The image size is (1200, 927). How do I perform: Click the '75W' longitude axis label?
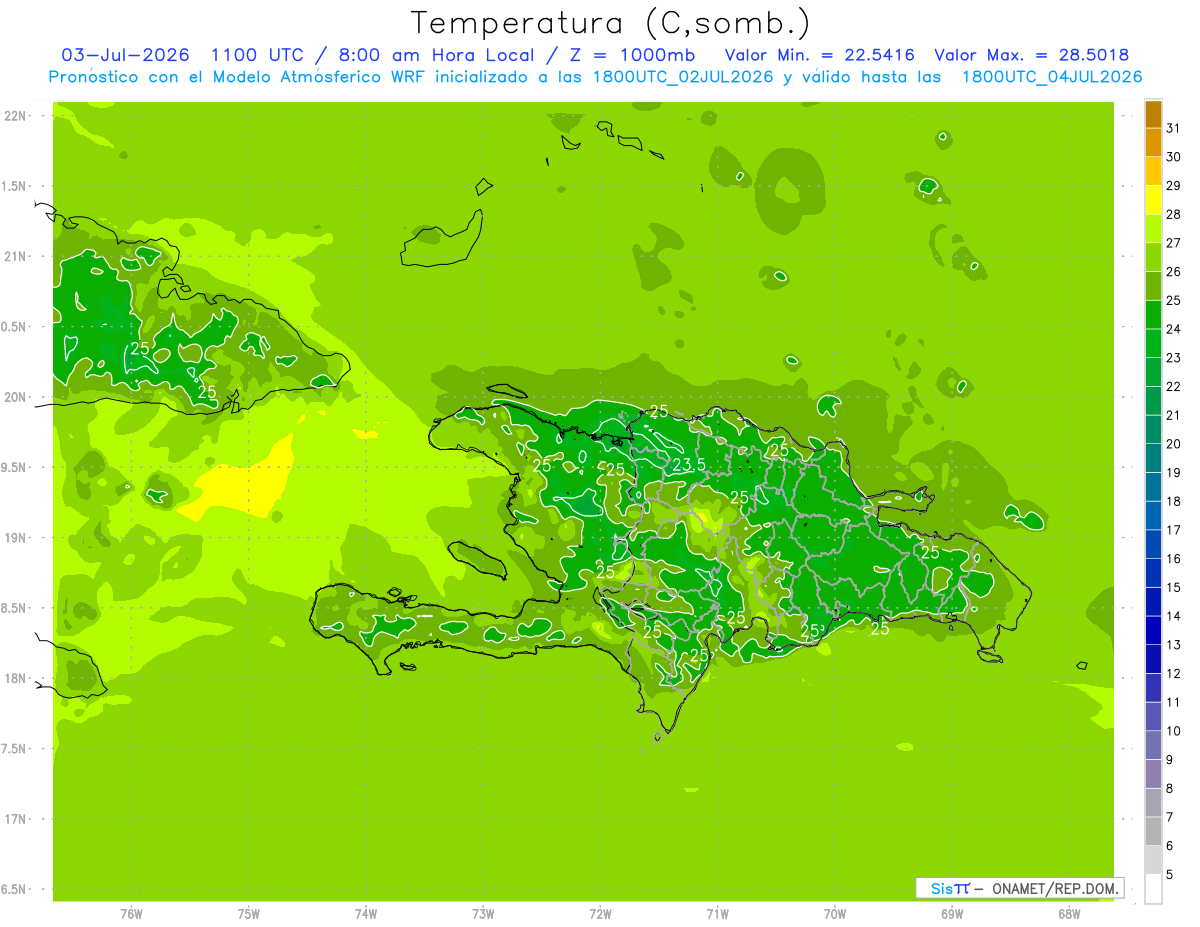249,914
